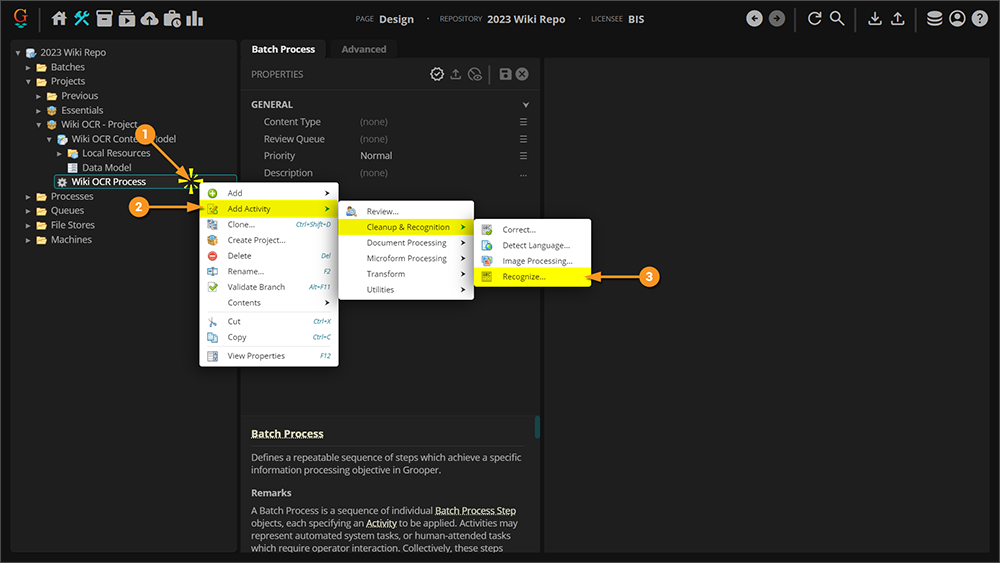
Task: Expand the File Stores folder arrow
Action: point(28,226)
